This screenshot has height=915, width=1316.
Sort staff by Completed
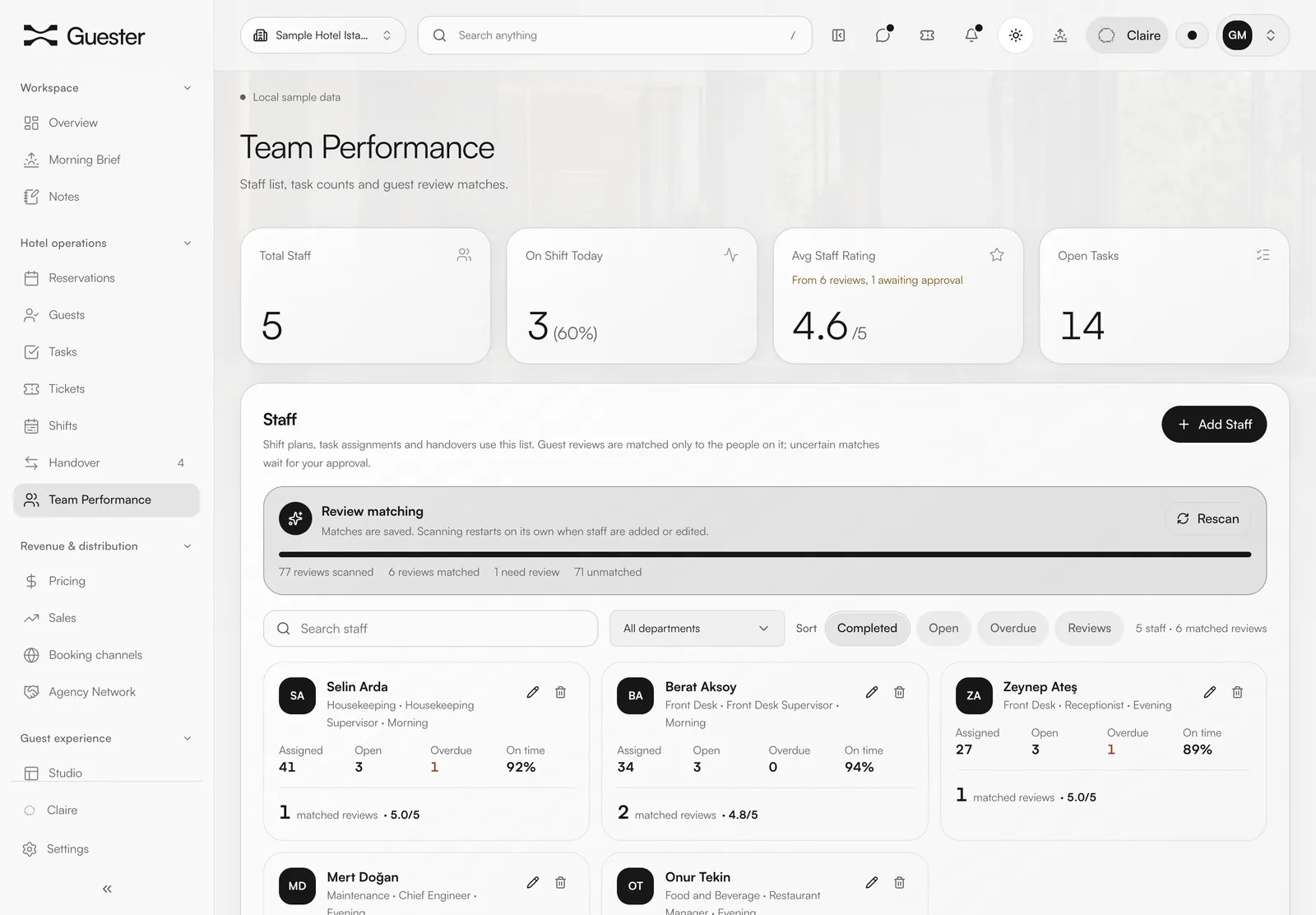coord(867,628)
